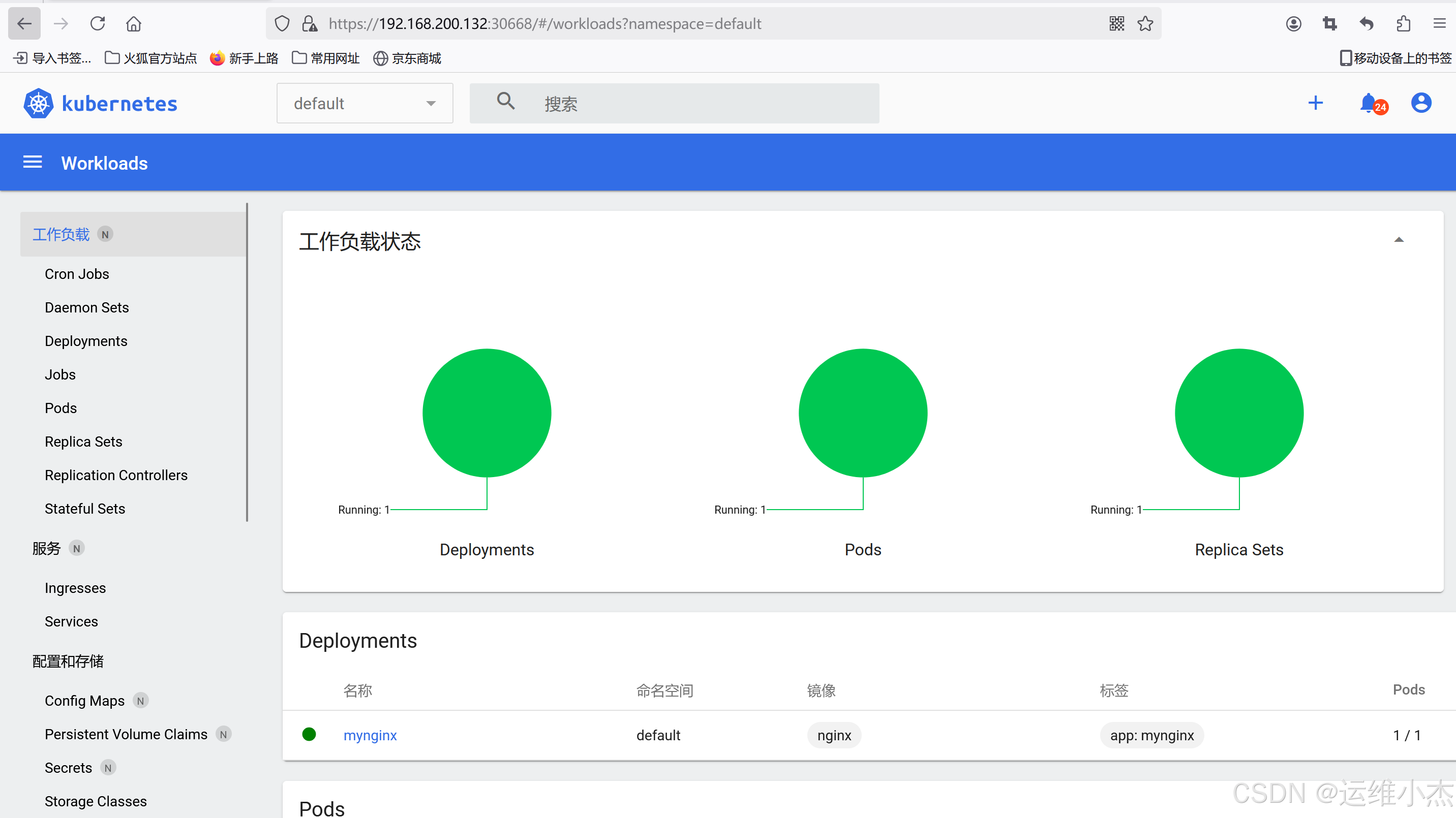
Task: Open the browser extensions puzzle icon
Action: pyautogui.click(x=1403, y=24)
